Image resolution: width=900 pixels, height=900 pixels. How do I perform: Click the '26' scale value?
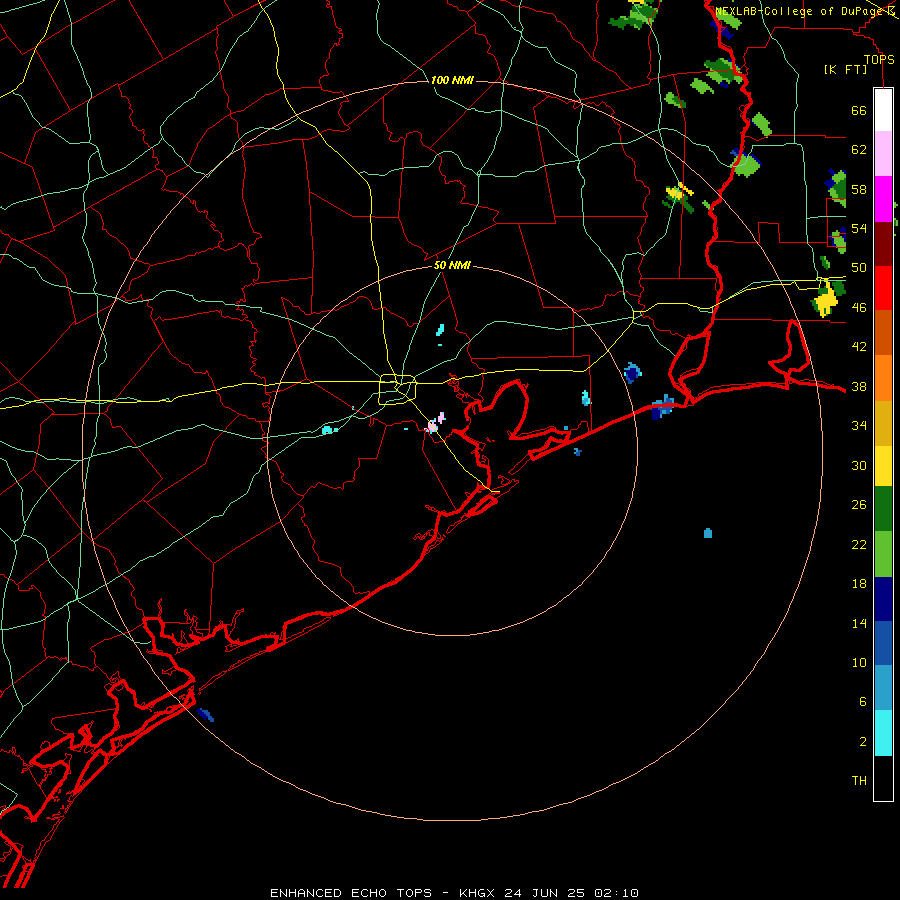click(x=859, y=505)
